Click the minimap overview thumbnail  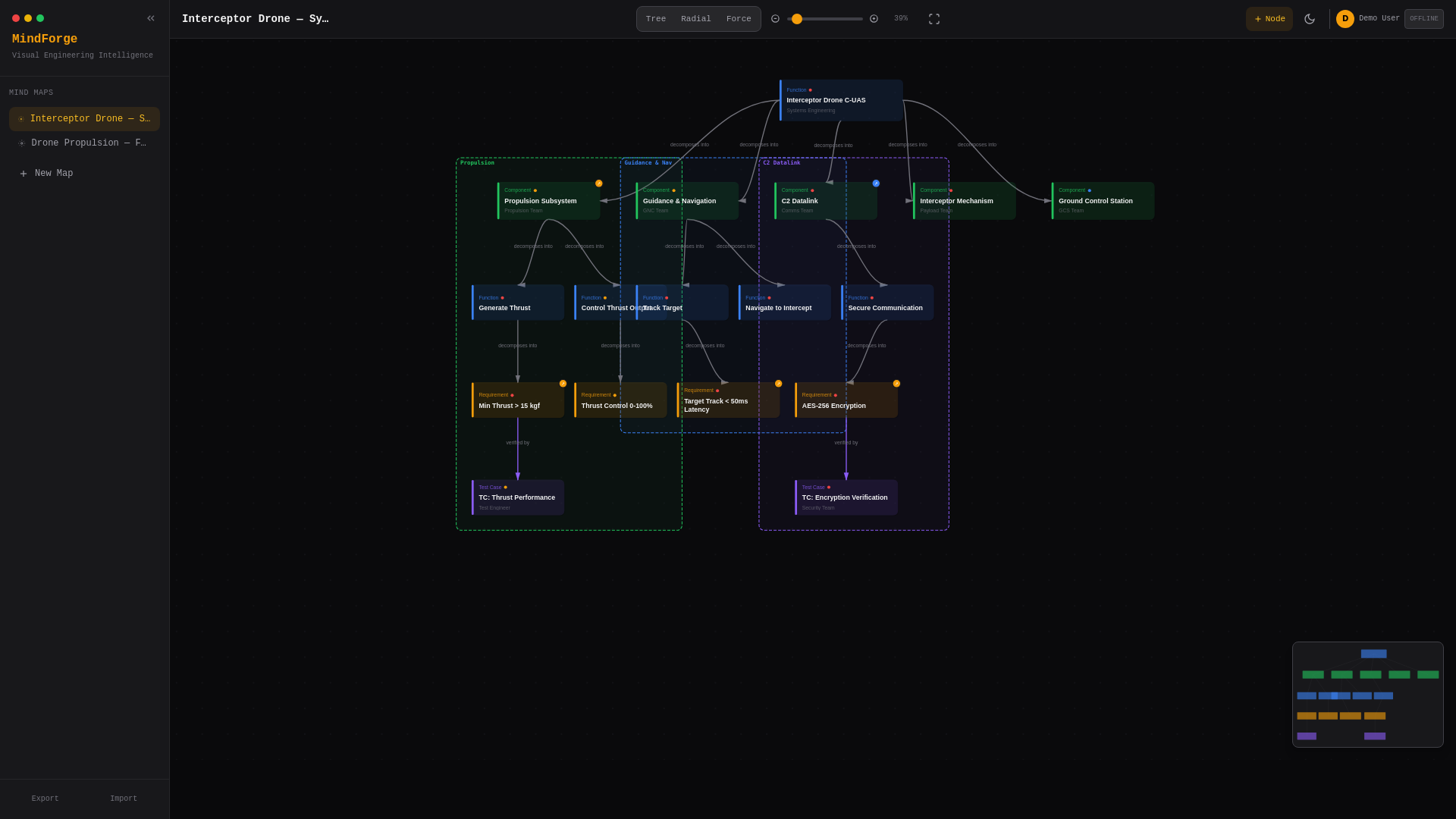tap(1367, 695)
